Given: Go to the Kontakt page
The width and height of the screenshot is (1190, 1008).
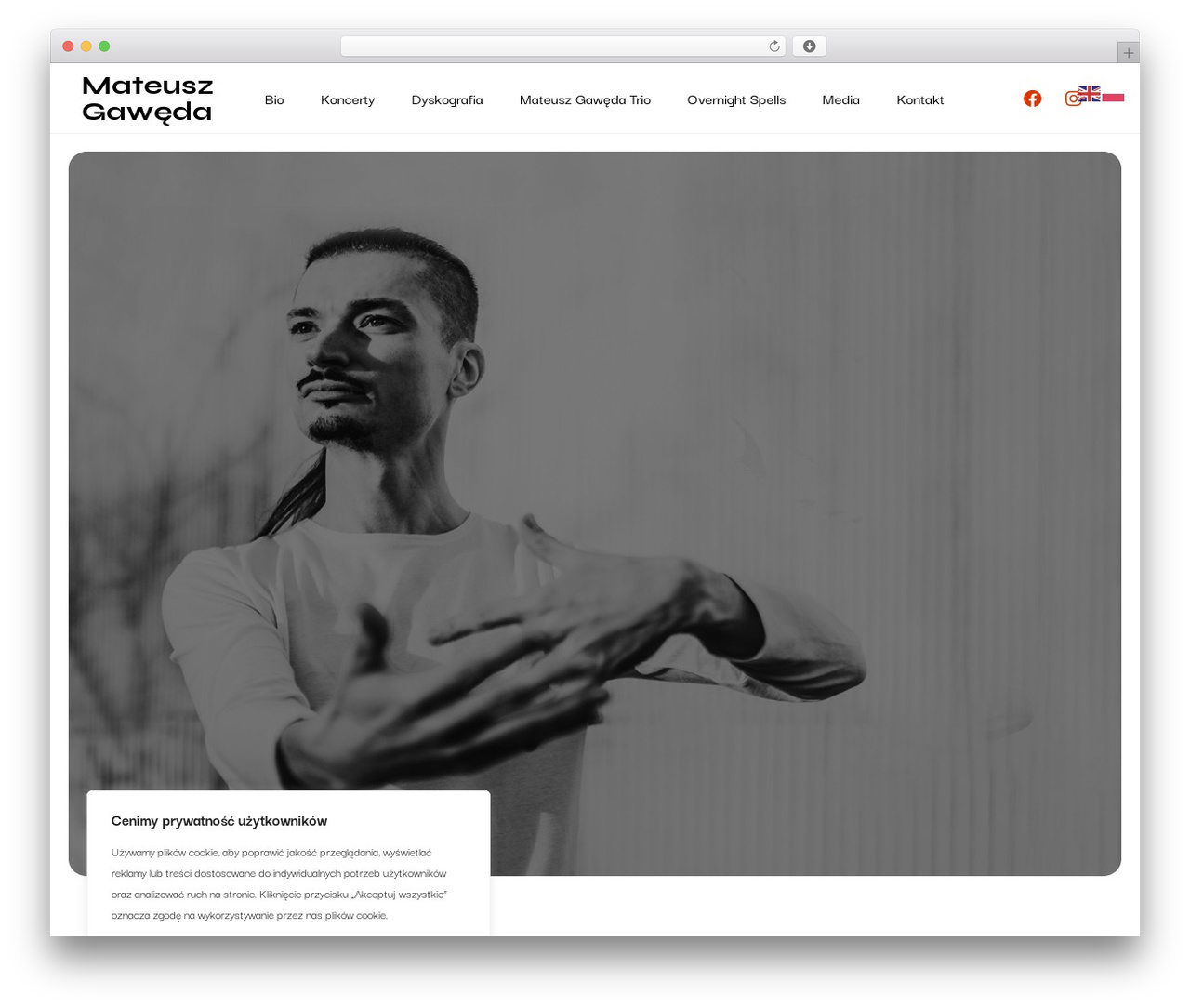Looking at the screenshot, I should tap(920, 100).
